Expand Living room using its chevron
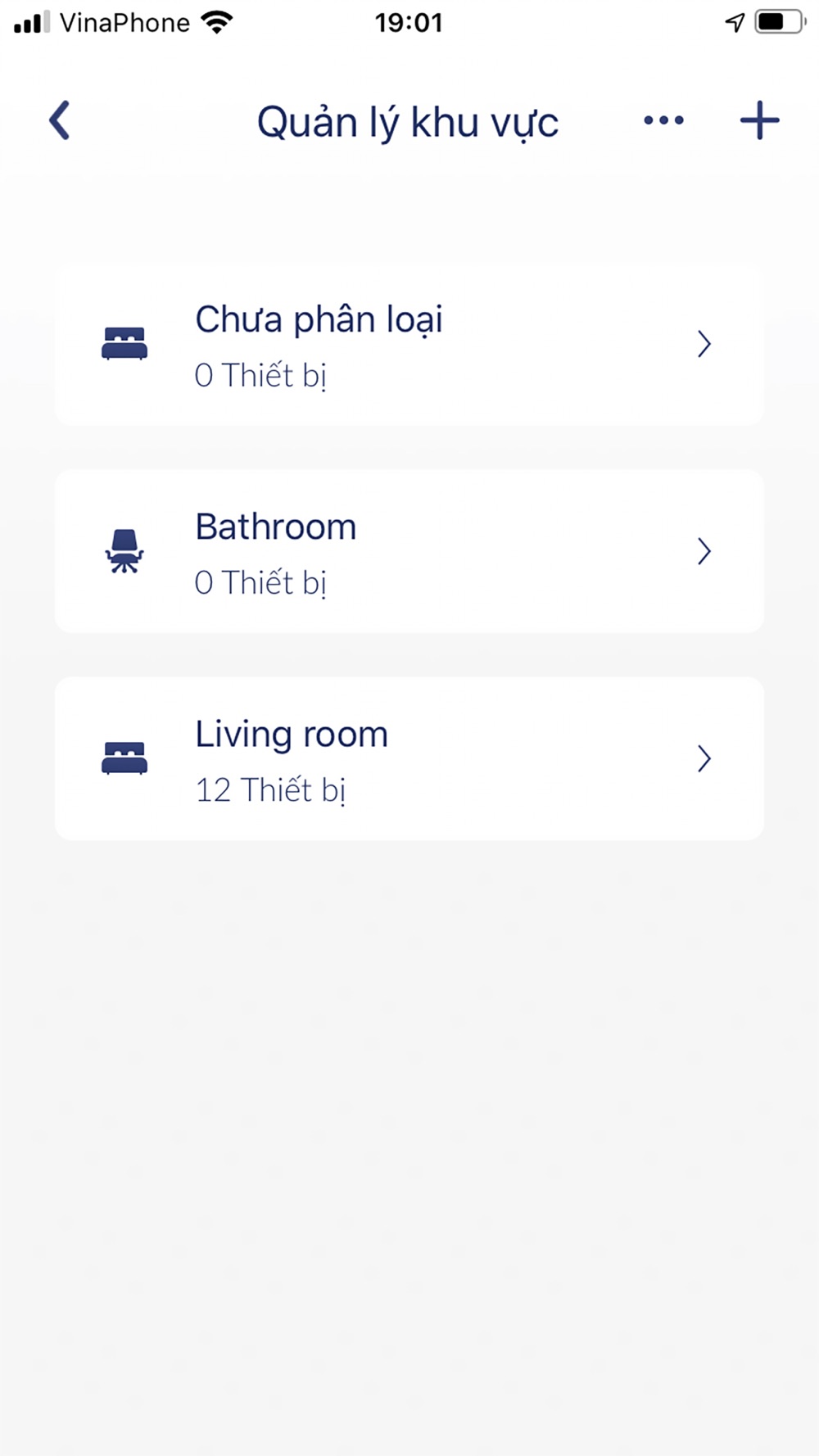The width and height of the screenshot is (819, 1456). tap(704, 759)
